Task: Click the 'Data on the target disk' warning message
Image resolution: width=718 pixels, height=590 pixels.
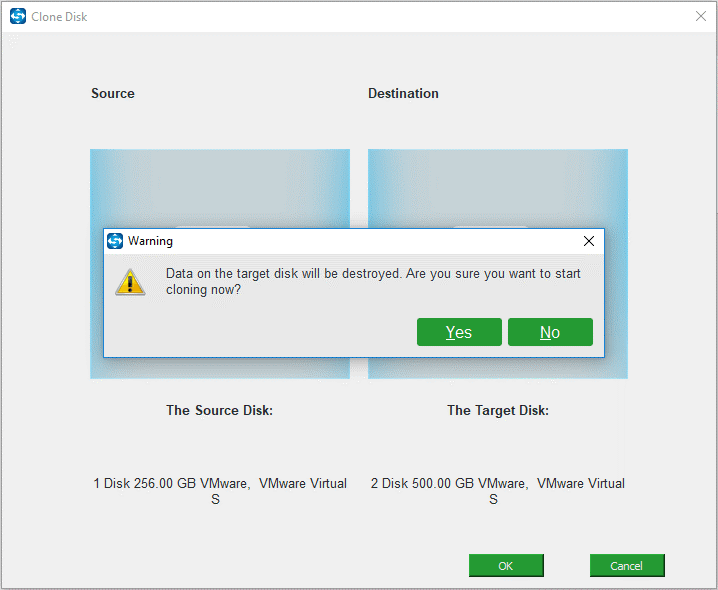Action: pos(373,282)
